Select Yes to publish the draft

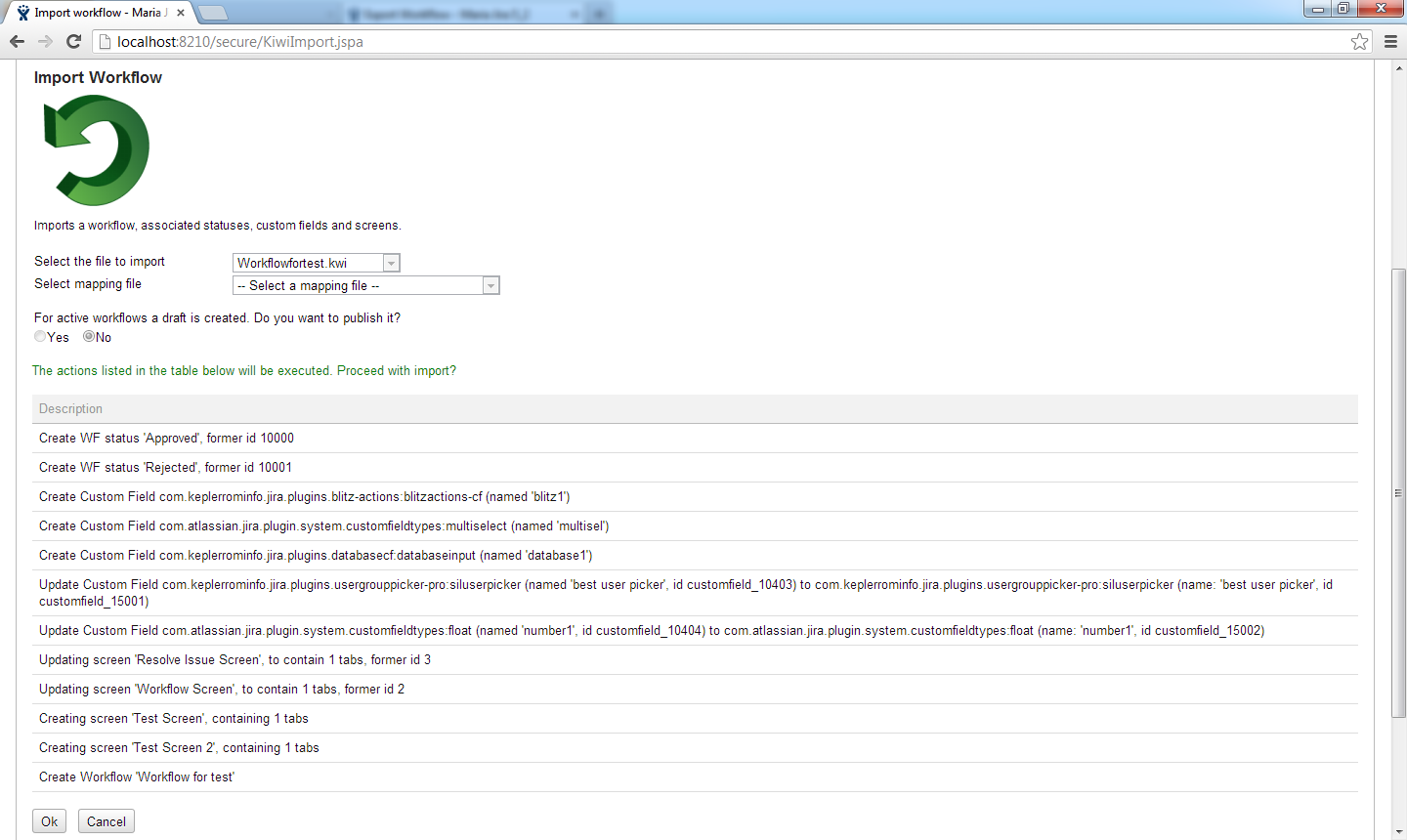pos(40,336)
